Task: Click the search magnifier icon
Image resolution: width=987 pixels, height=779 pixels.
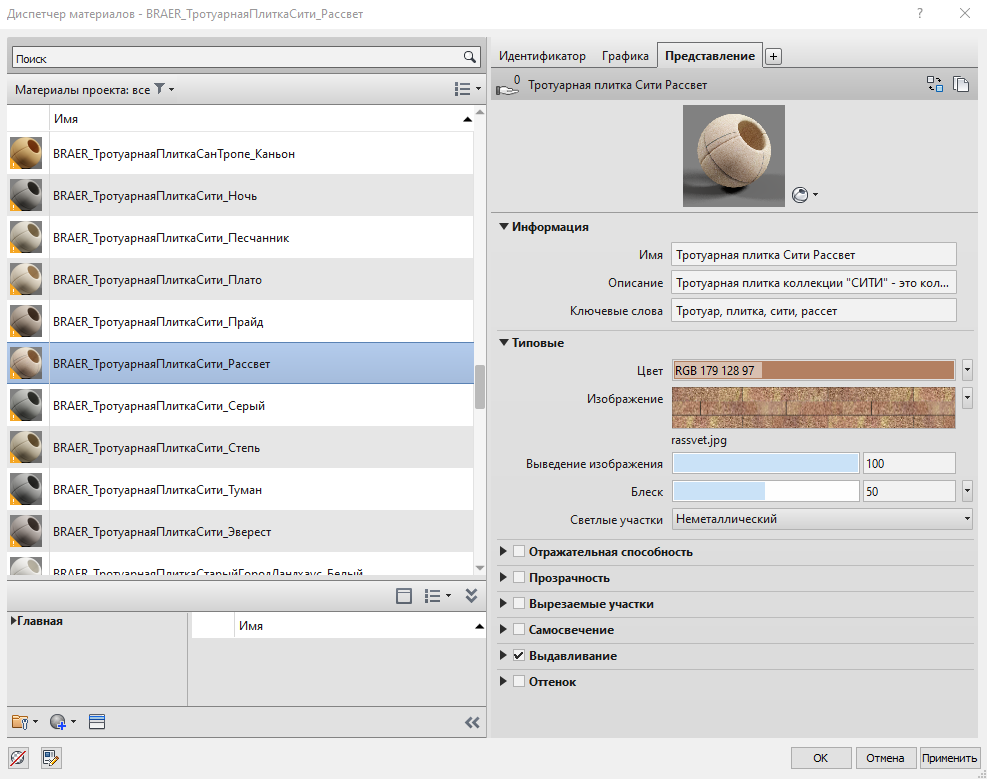Action: tap(469, 58)
